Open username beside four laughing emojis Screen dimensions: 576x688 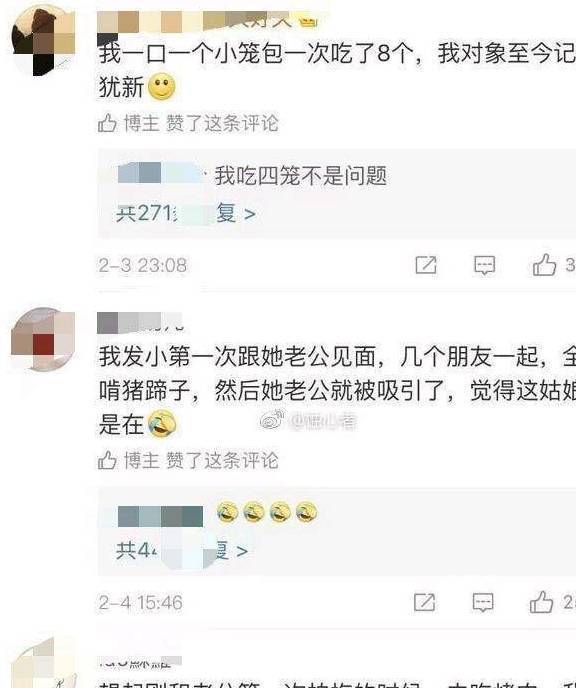(160, 516)
